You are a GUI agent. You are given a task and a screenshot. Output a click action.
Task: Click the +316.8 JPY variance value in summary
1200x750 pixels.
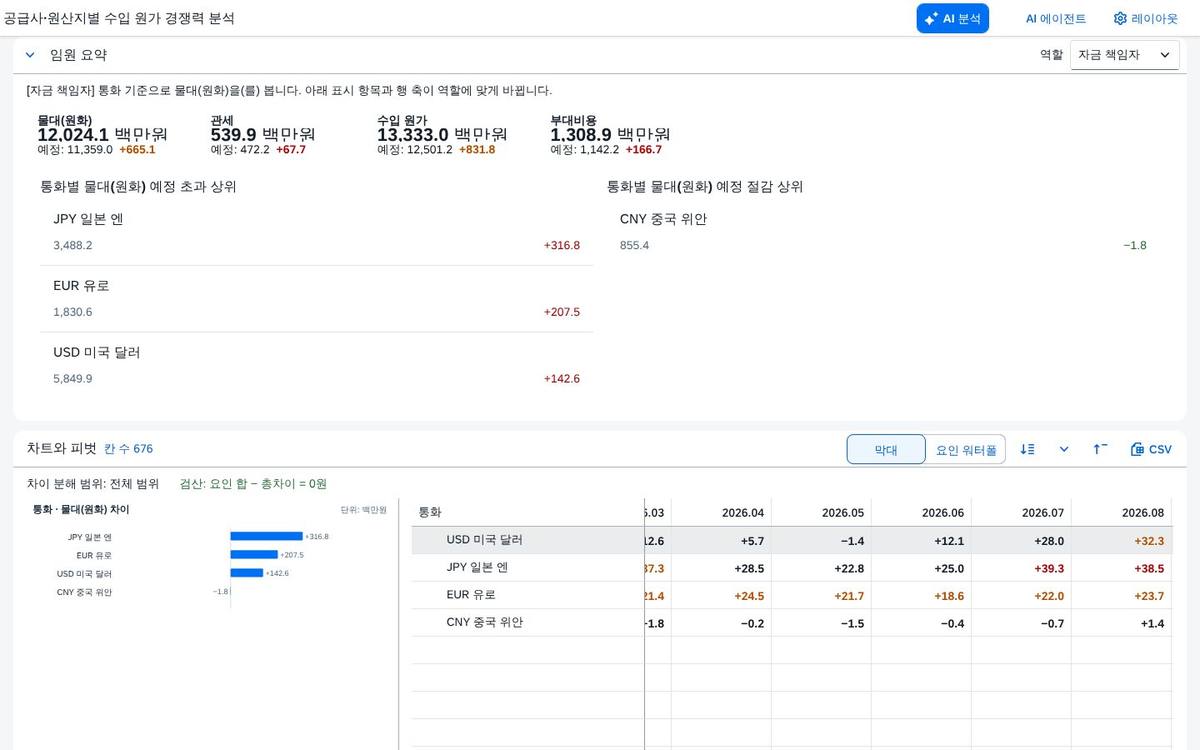pyautogui.click(x=562, y=245)
